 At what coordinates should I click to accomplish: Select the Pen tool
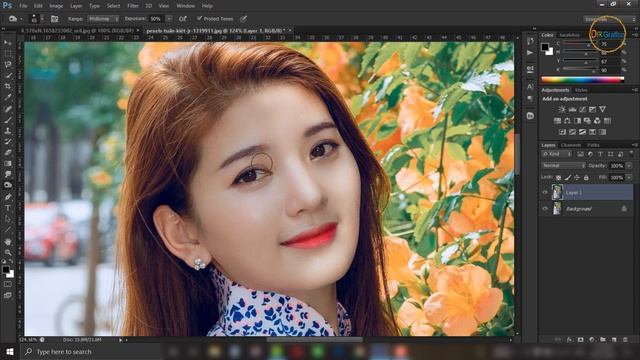[8, 197]
